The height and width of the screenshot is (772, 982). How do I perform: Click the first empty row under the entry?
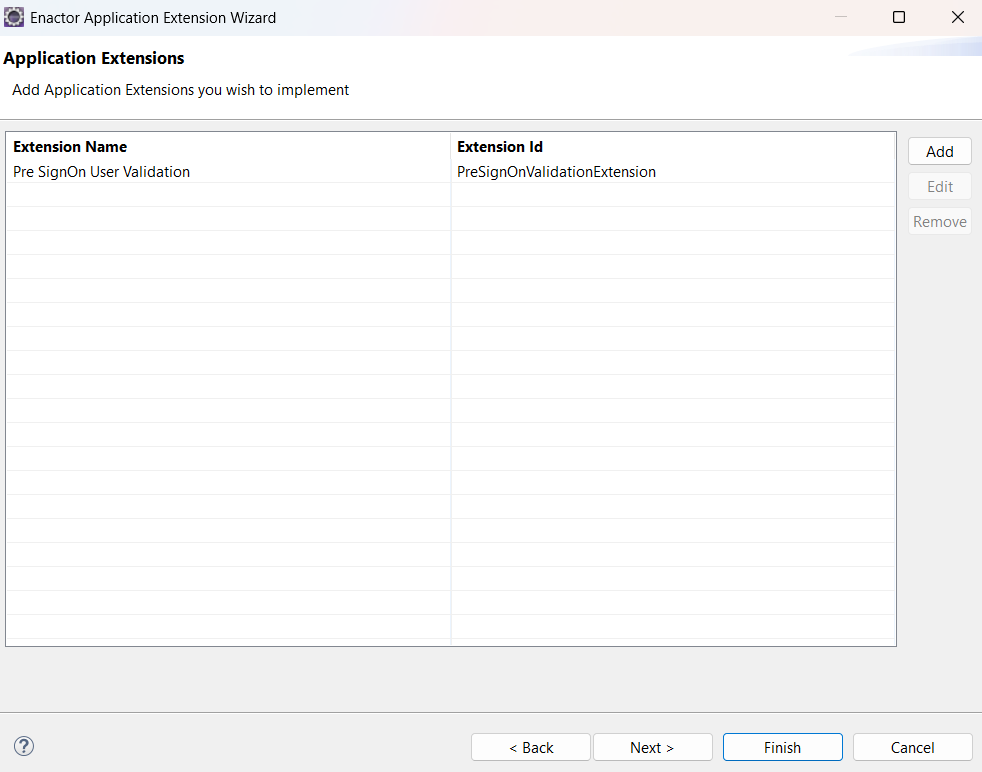228,195
